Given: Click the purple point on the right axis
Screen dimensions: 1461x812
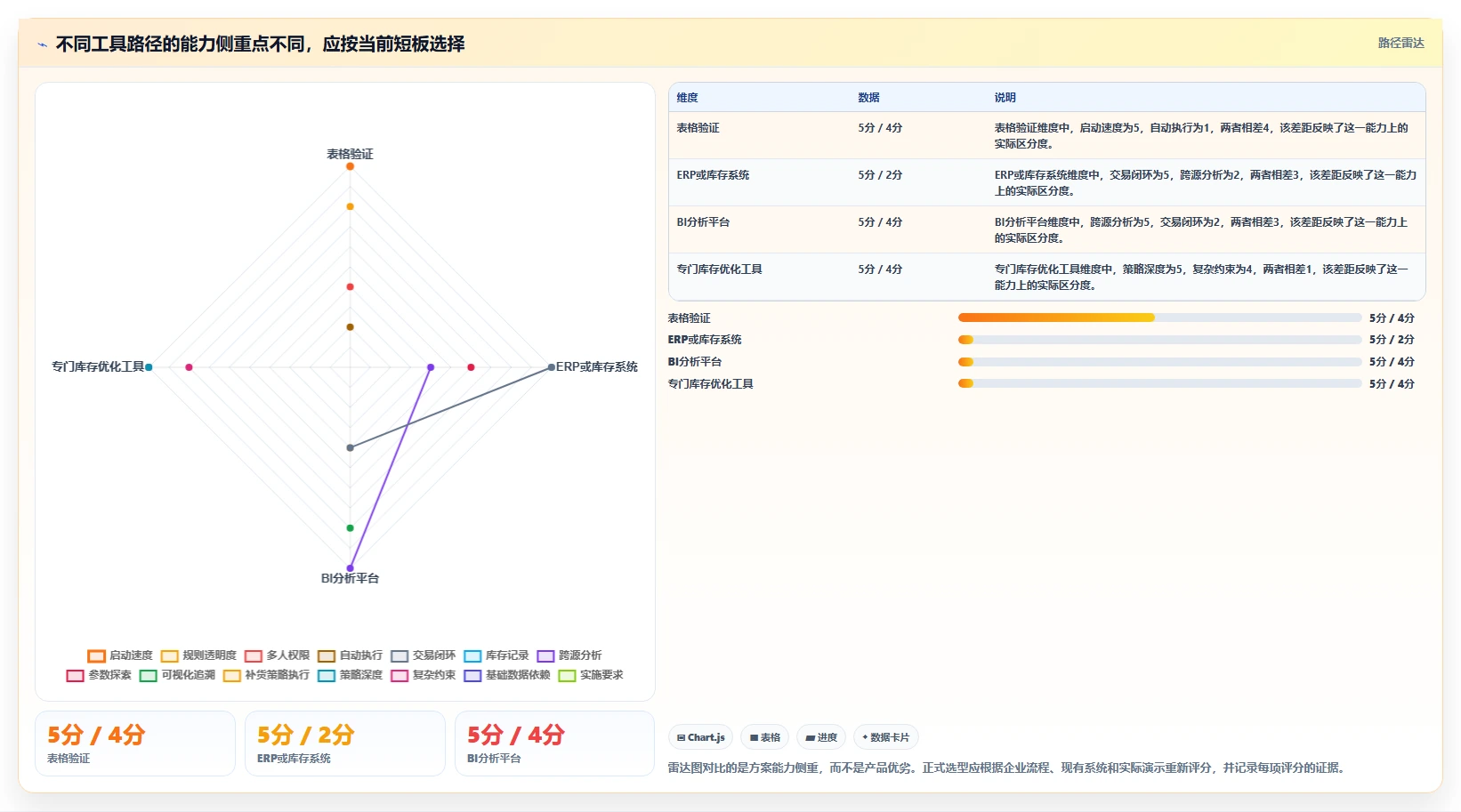Looking at the screenshot, I should click(431, 366).
